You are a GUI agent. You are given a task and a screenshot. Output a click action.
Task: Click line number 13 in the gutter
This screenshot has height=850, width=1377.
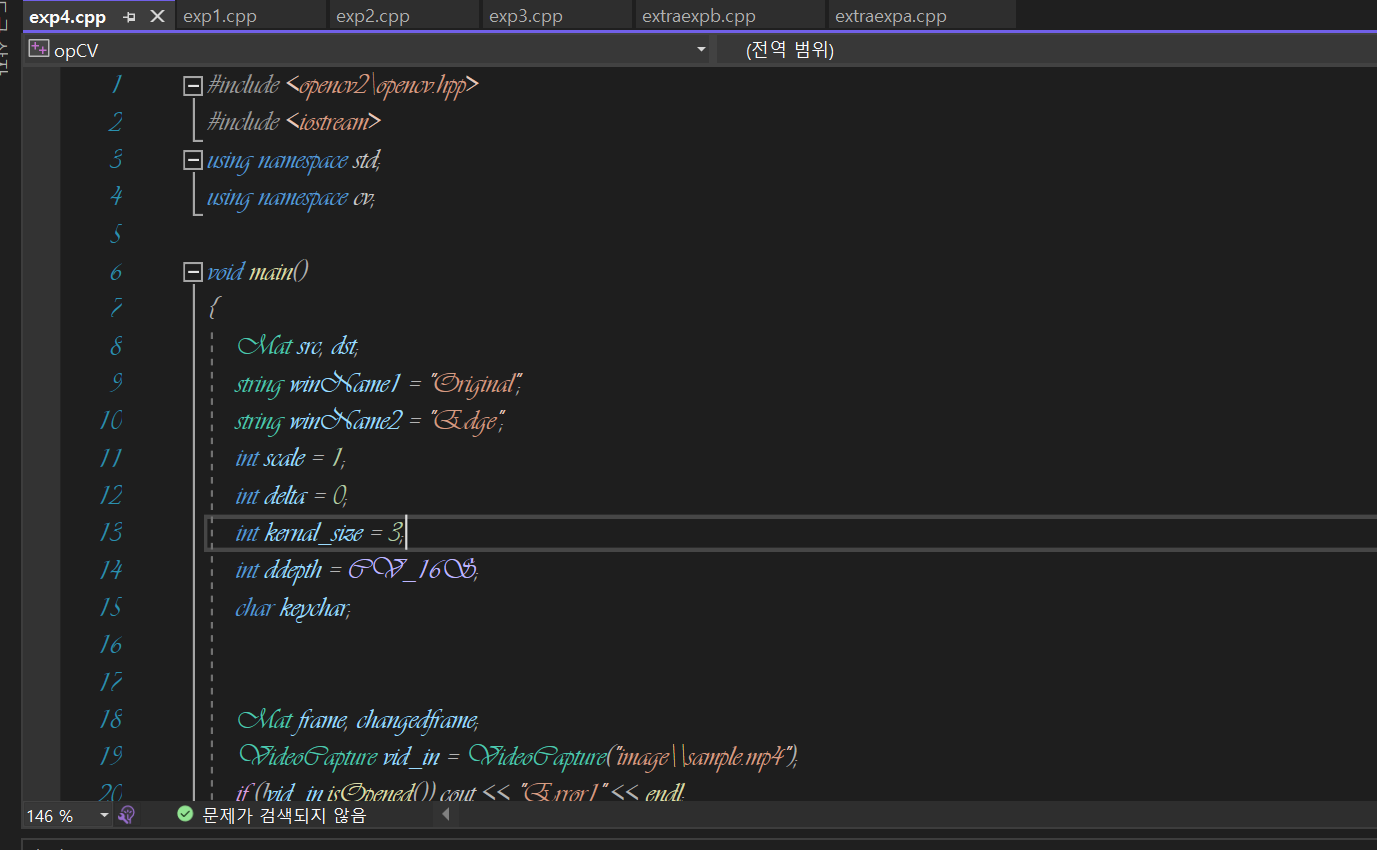110,533
